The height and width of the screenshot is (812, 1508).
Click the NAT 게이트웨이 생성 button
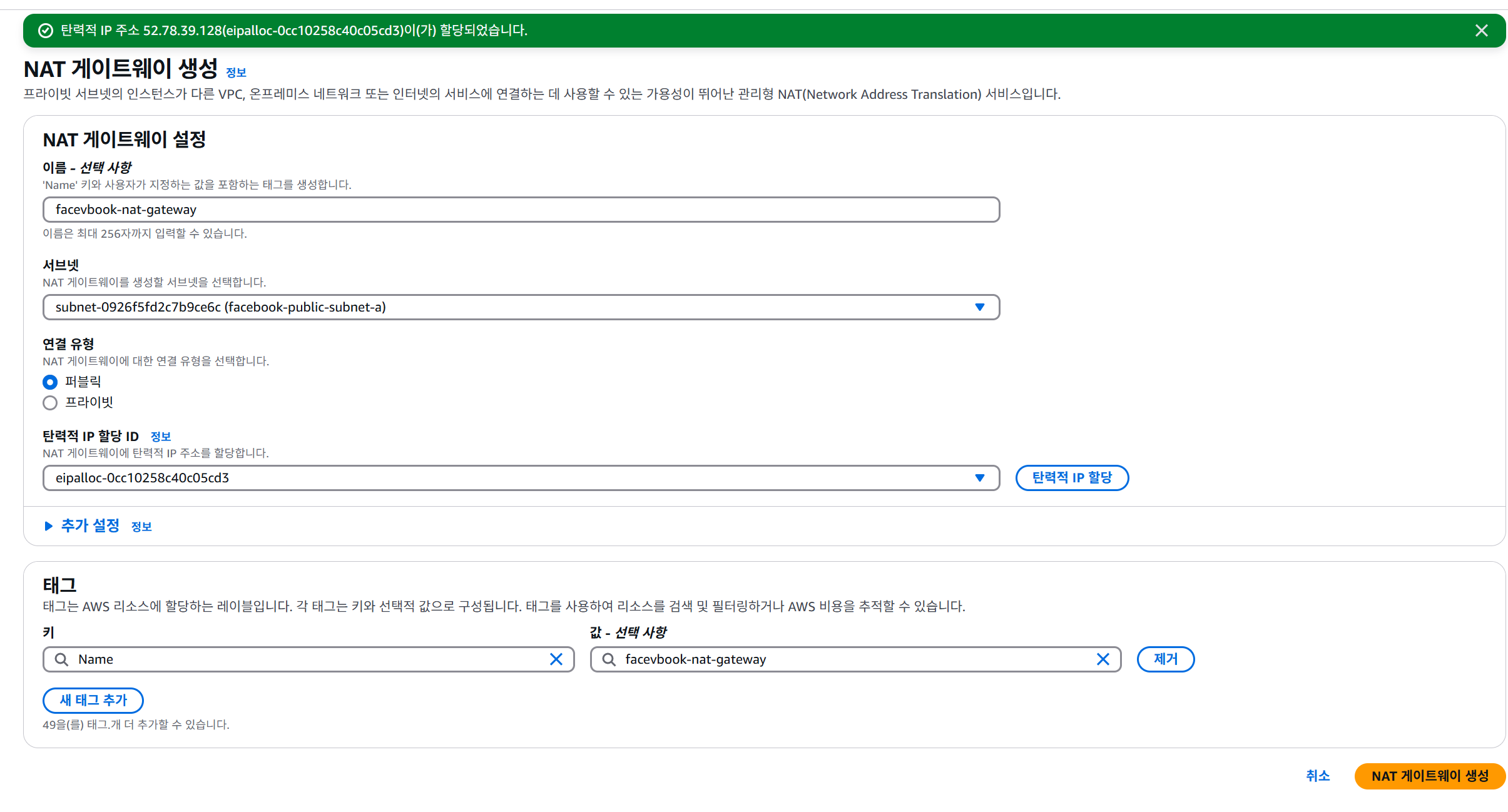tap(1429, 776)
